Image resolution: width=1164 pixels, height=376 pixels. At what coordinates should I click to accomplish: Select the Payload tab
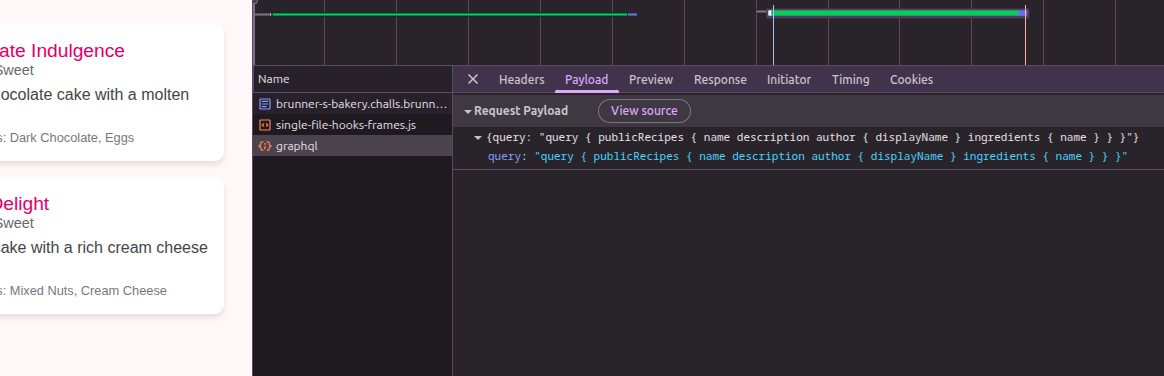coord(586,79)
